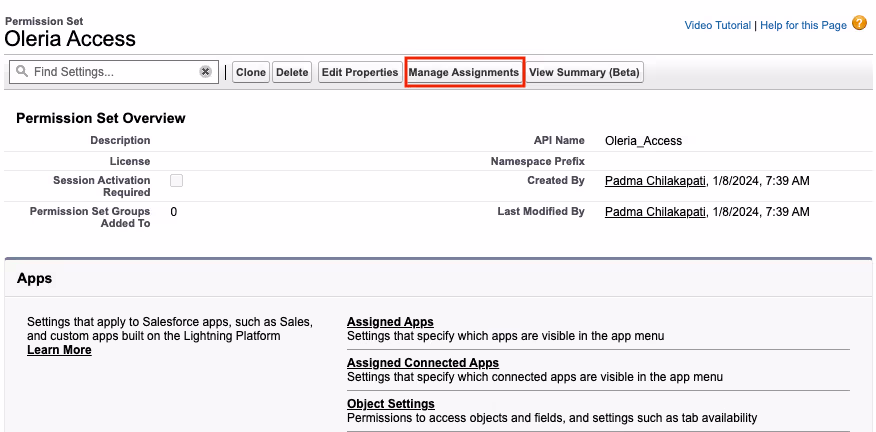The image size is (876, 432).
Task: Select the API Name value Oleria_Access
Action: coord(644,141)
